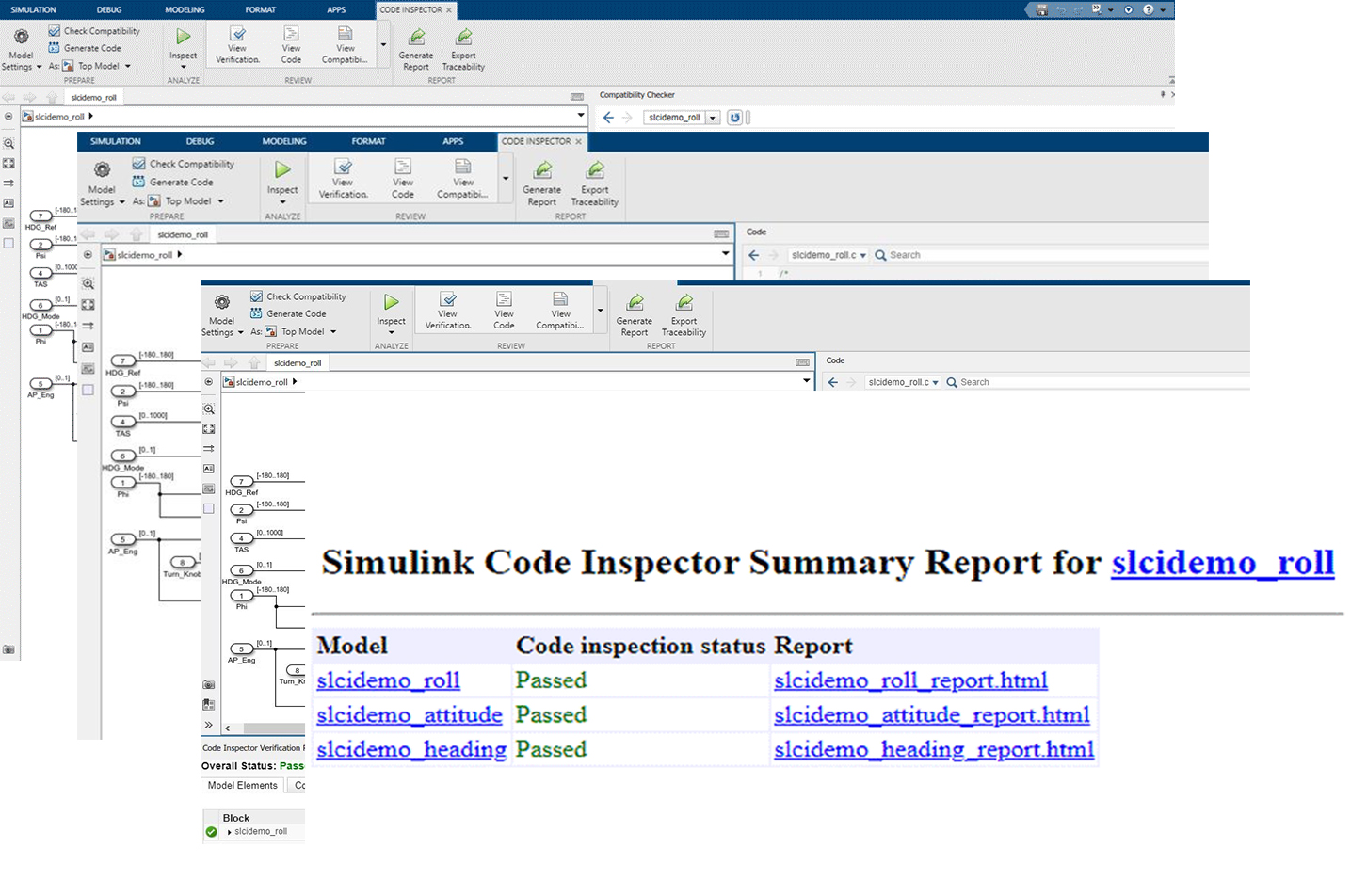The height and width of the screenshot is (896, 1351).
Task: Open slcidemo_heading model link
Action: tap(411, 750)
